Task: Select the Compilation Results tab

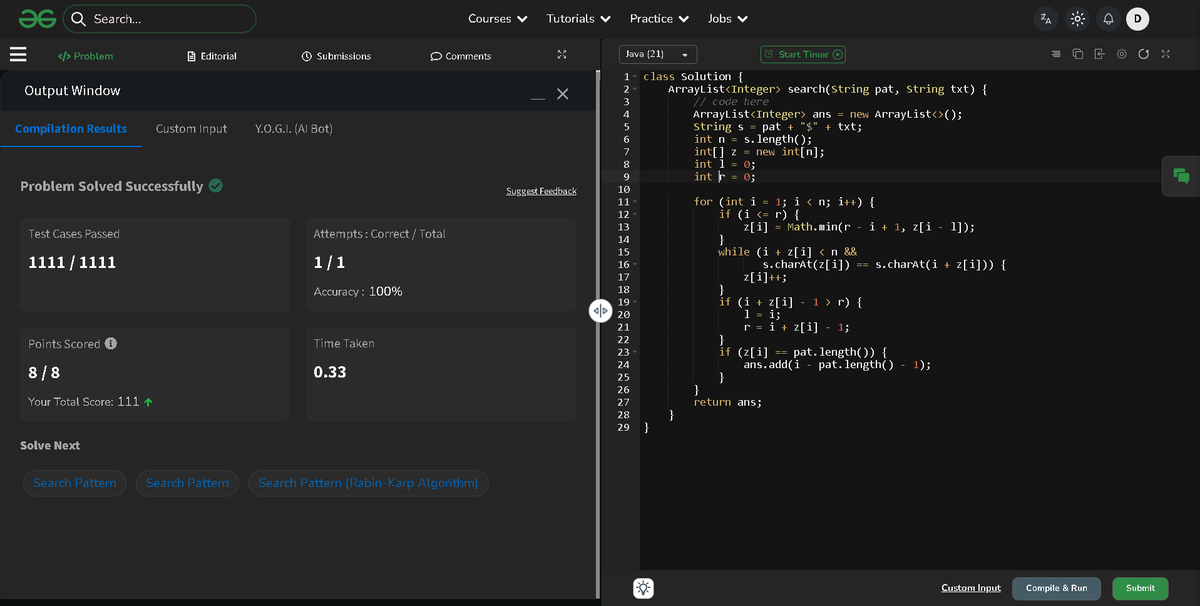Action: pyautogui.click(x=71, y=129)
